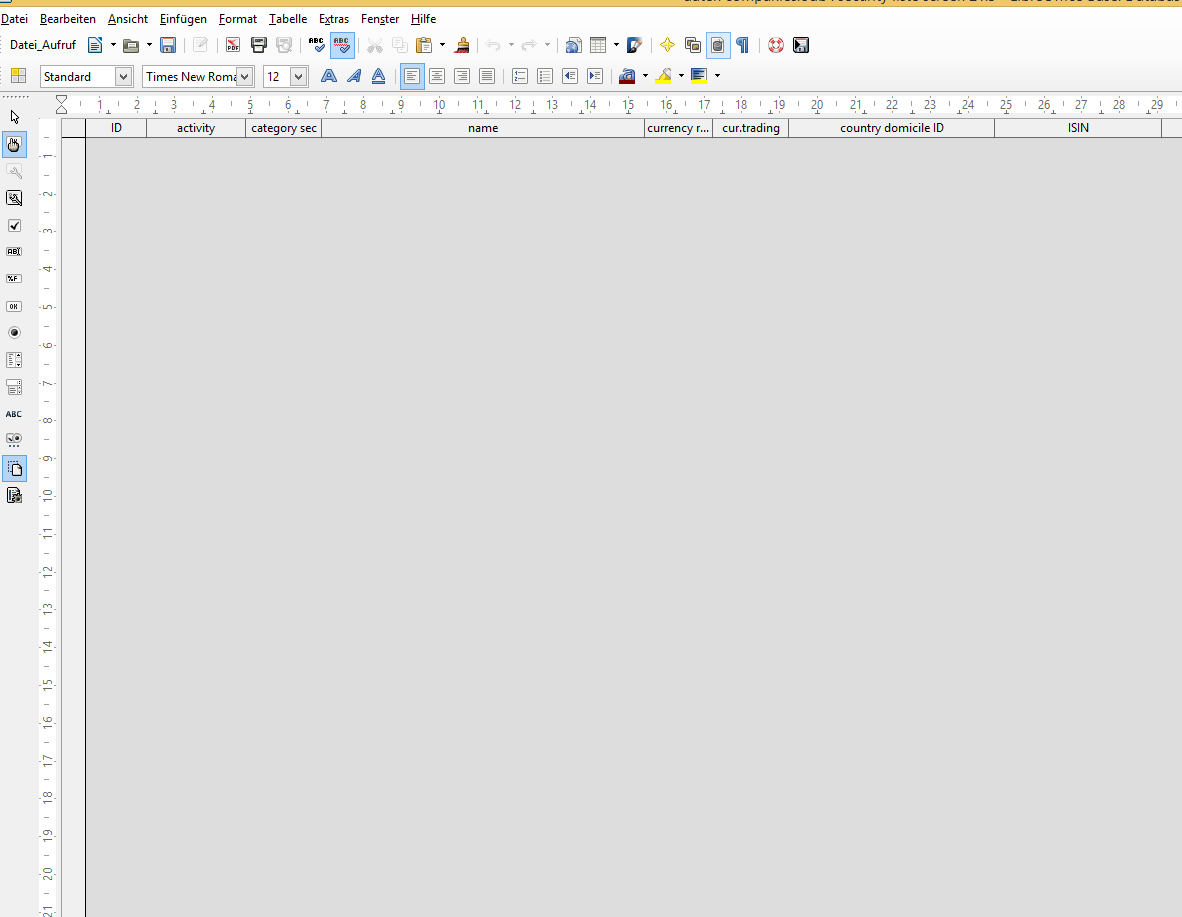Image resolution: width=1182 pixels, height=917 pixels.
Task: Apply bold with the first A icon
Action: pyautogui.click(x=329, y=75)
